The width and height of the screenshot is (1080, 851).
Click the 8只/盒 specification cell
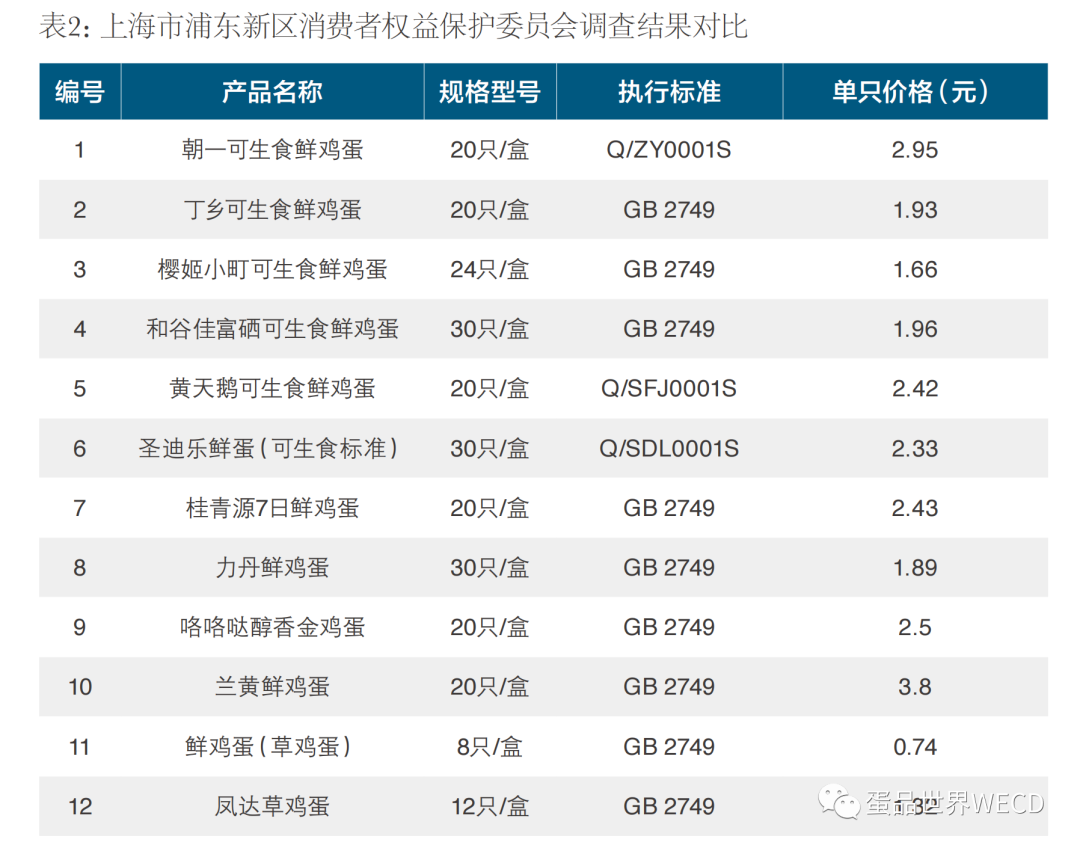(489, 747)
